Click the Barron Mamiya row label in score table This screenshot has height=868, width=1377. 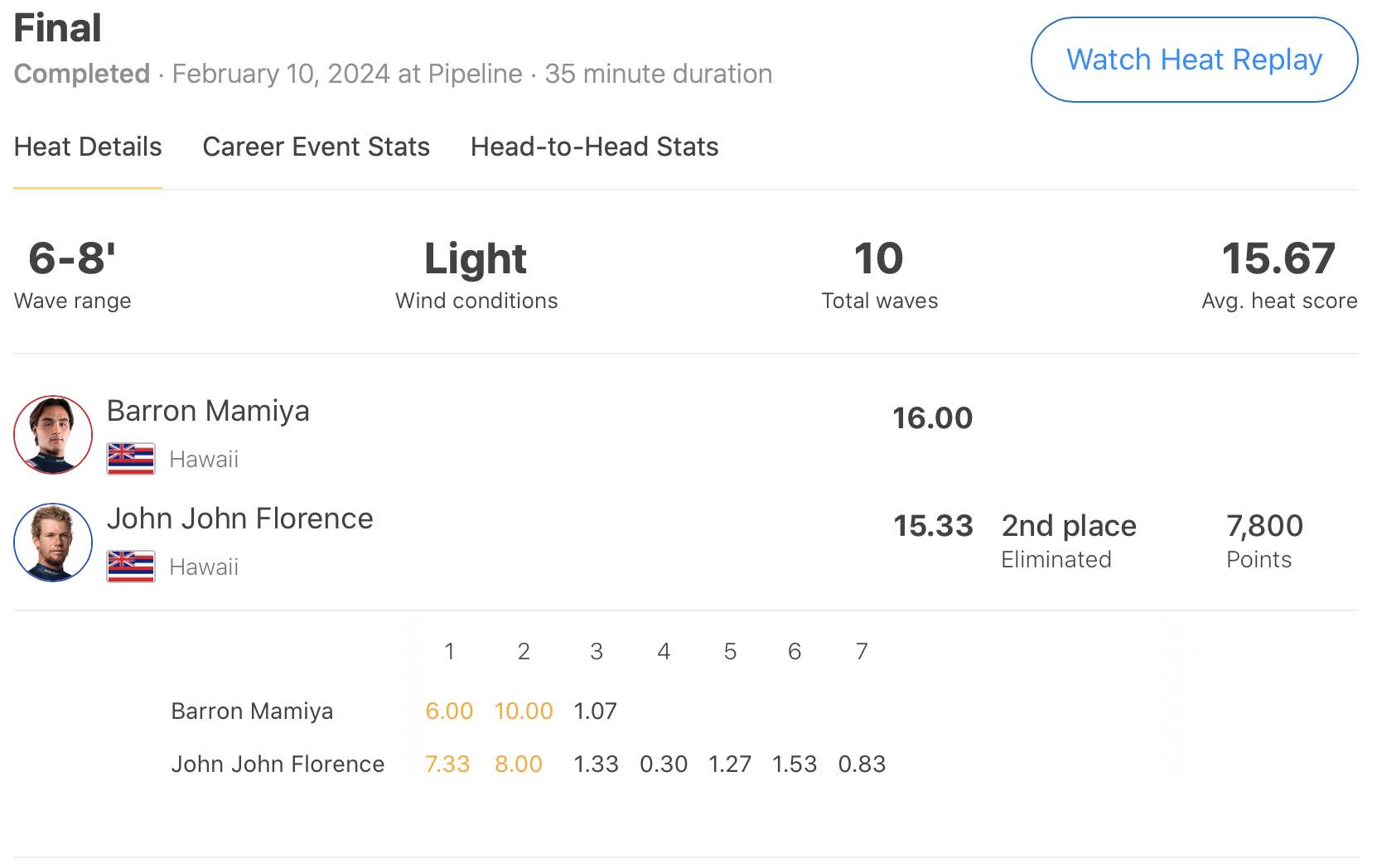[x=252, y=711]
